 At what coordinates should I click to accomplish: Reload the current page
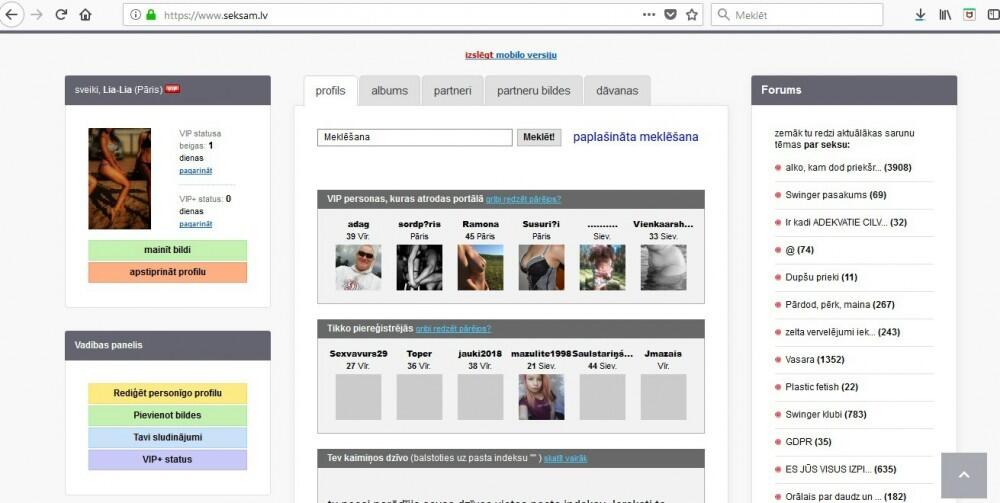coord(61,15)
